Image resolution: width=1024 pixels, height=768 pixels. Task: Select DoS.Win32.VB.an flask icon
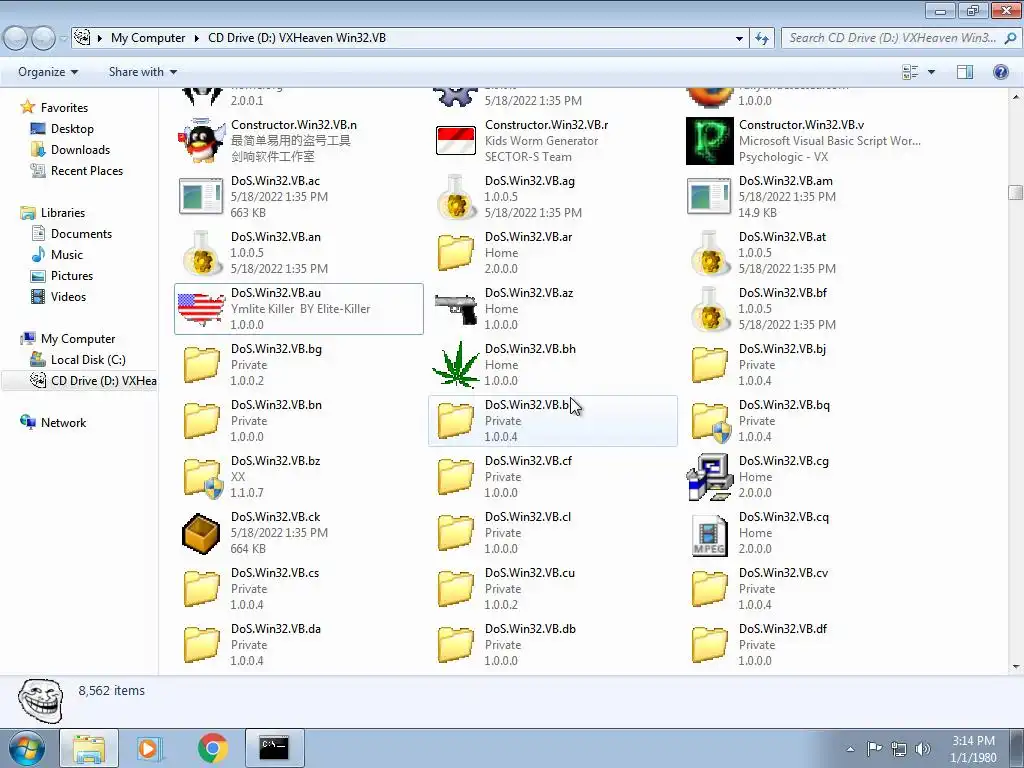click(x=201, y=253)
